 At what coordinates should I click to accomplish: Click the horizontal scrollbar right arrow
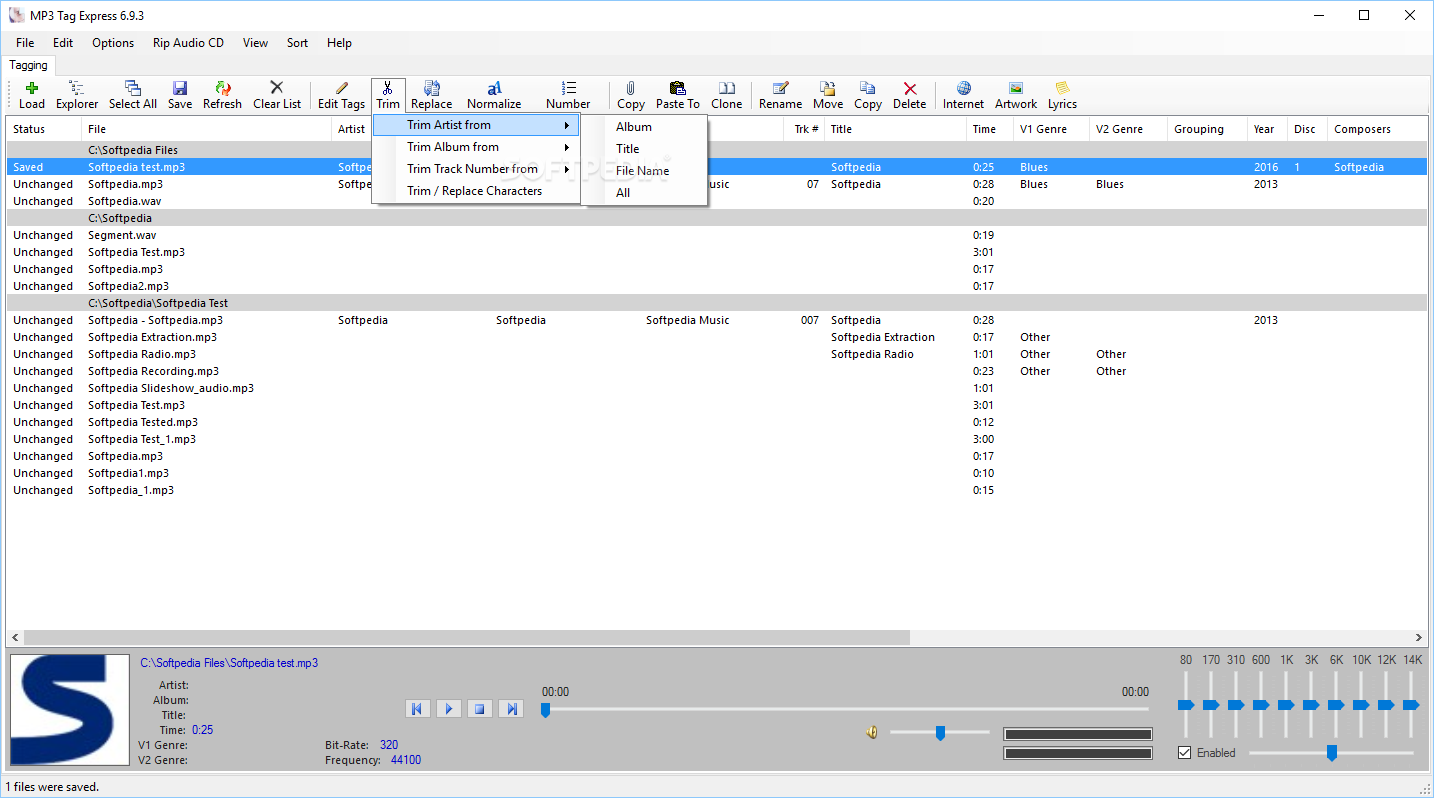click(1419, 637)
